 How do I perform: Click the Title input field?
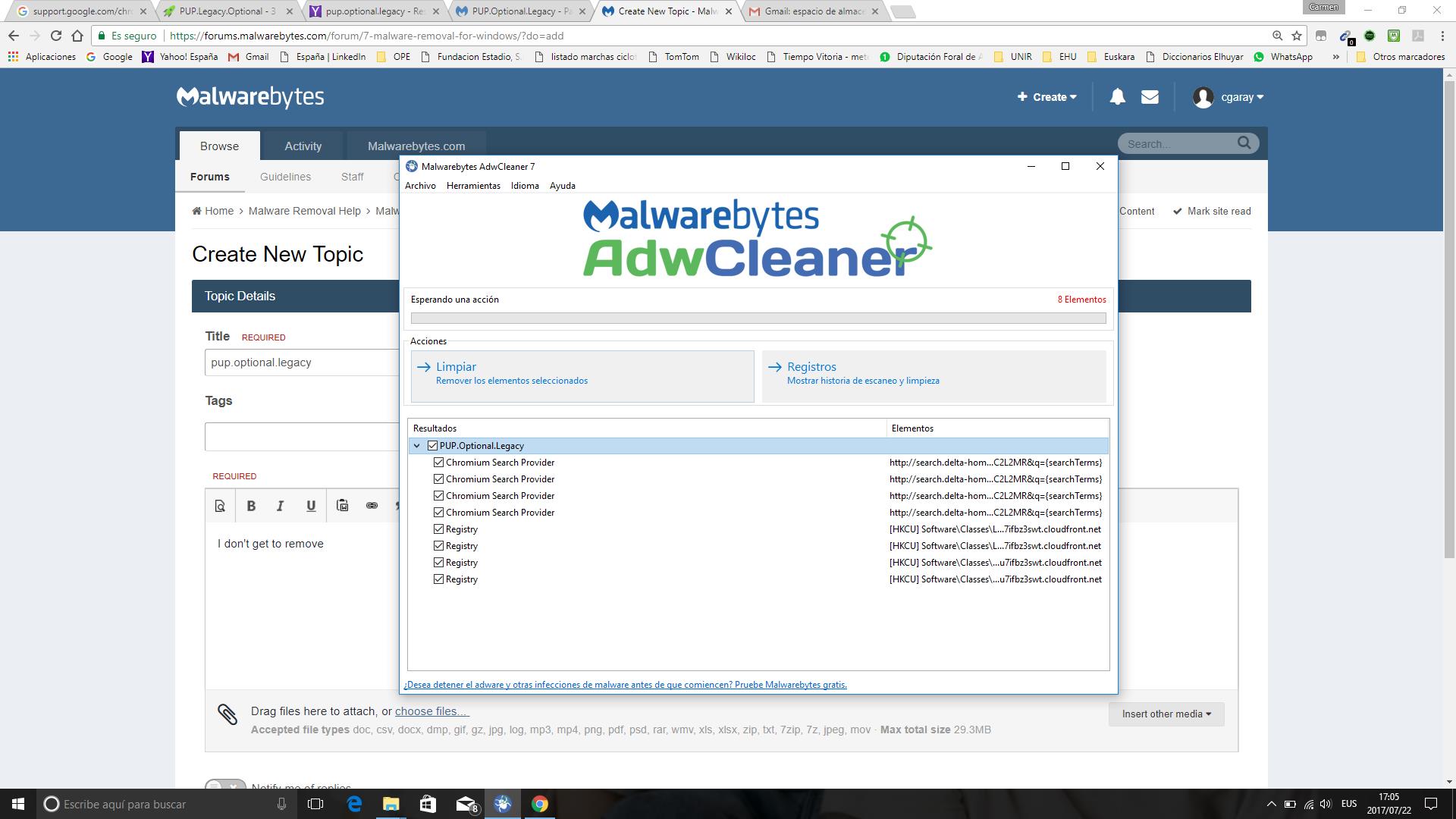302,362
